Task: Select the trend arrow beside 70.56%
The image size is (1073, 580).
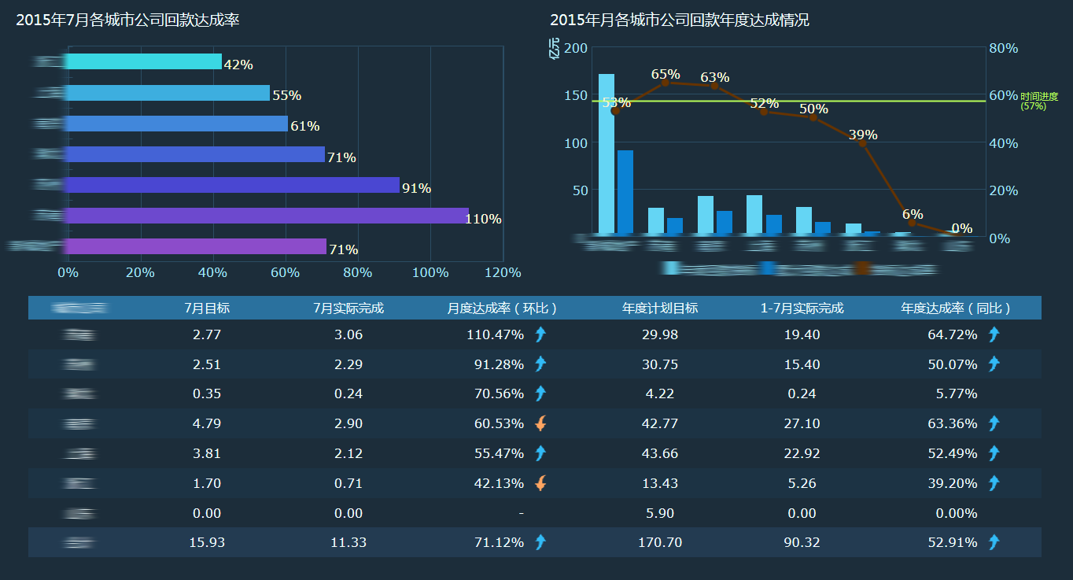Action: pyautogui.click(x=541, y=393)
